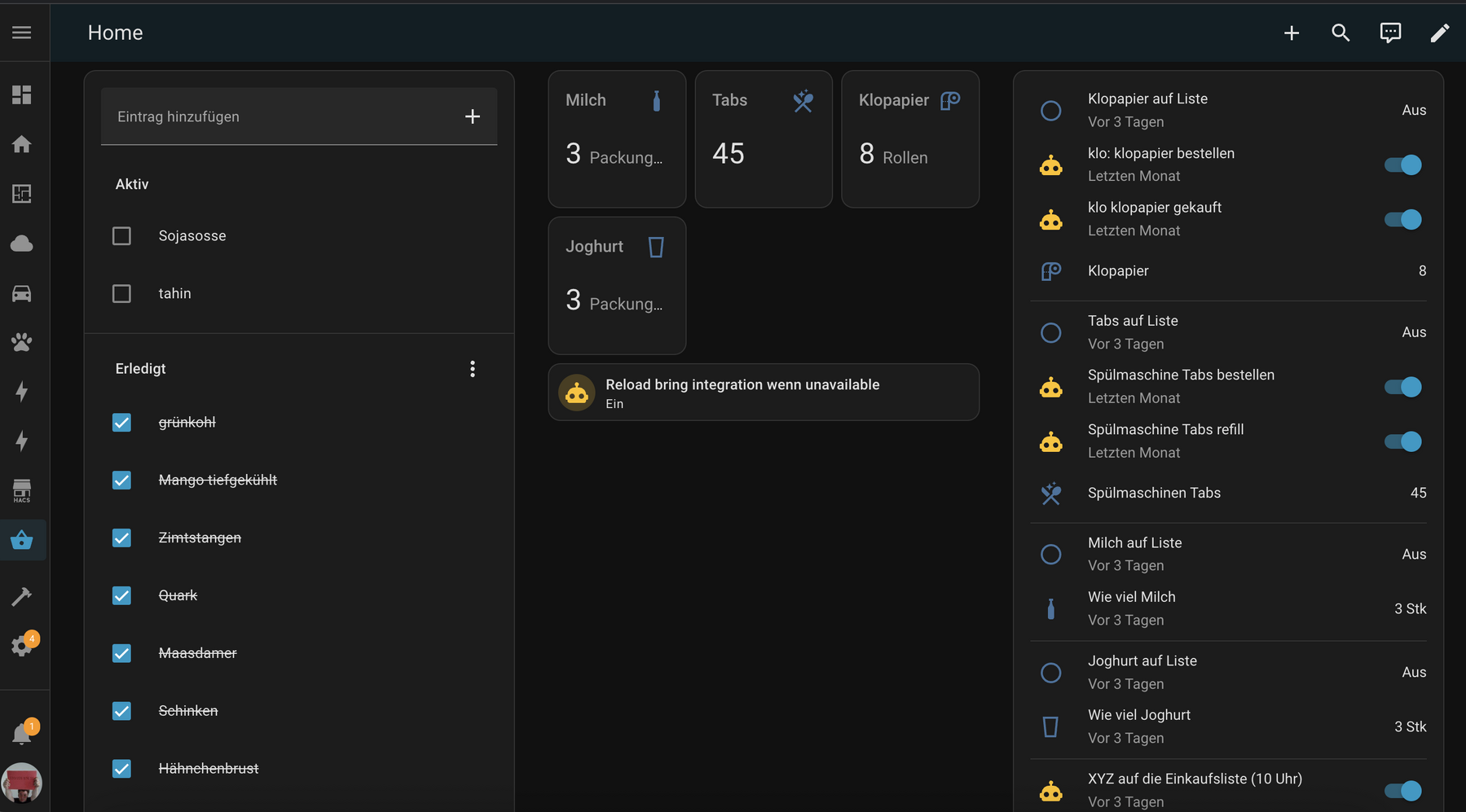Click the 'Eintrag hinzufügen' input field
The width and height of the screenshot is (1466, 812).
point(277,116)
